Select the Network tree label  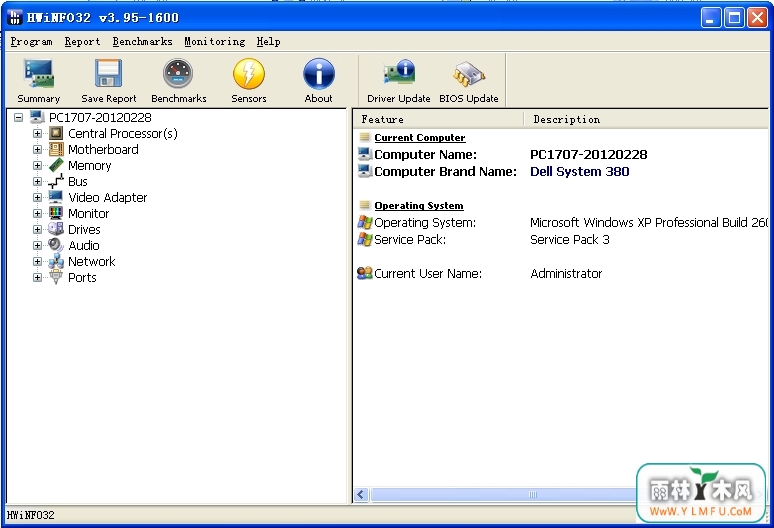tap(92, 261)
